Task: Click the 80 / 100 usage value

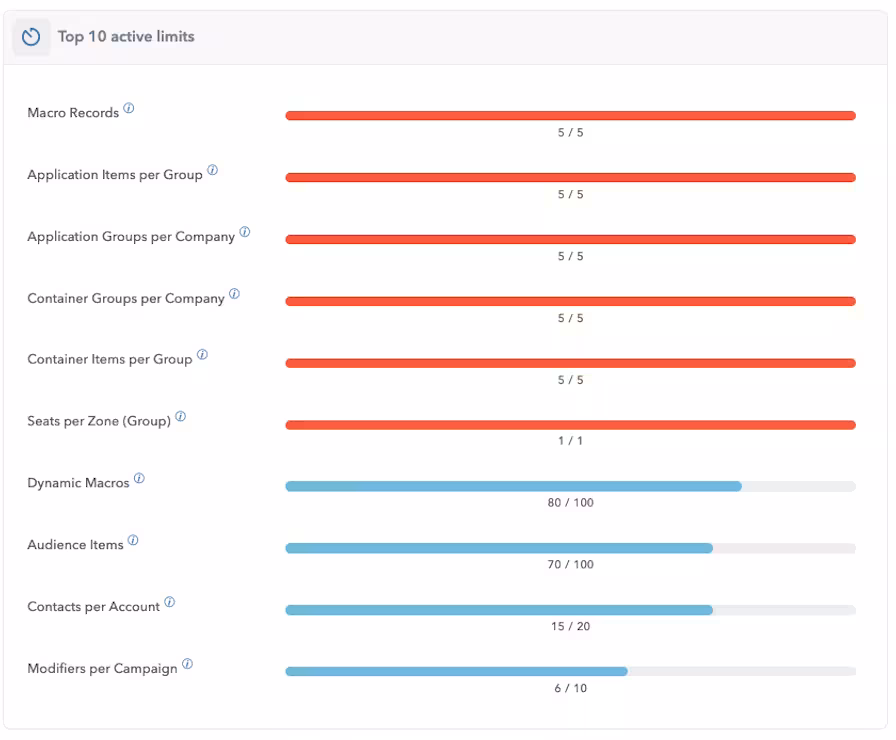Action: (570, 503)
